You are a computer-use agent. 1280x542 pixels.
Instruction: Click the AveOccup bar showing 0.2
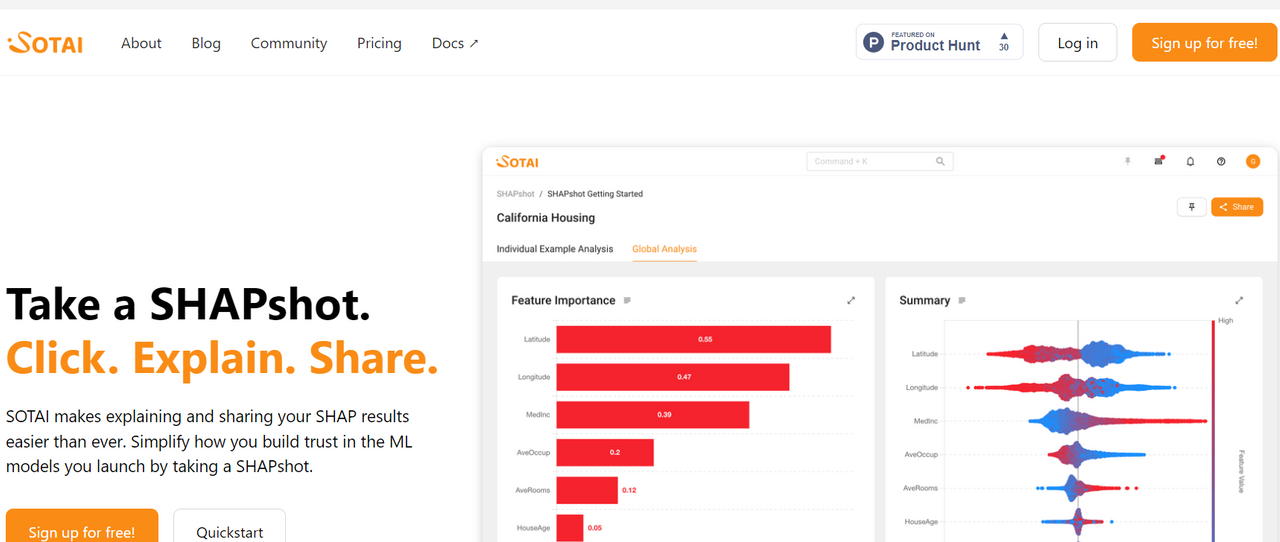pos(605,452)
